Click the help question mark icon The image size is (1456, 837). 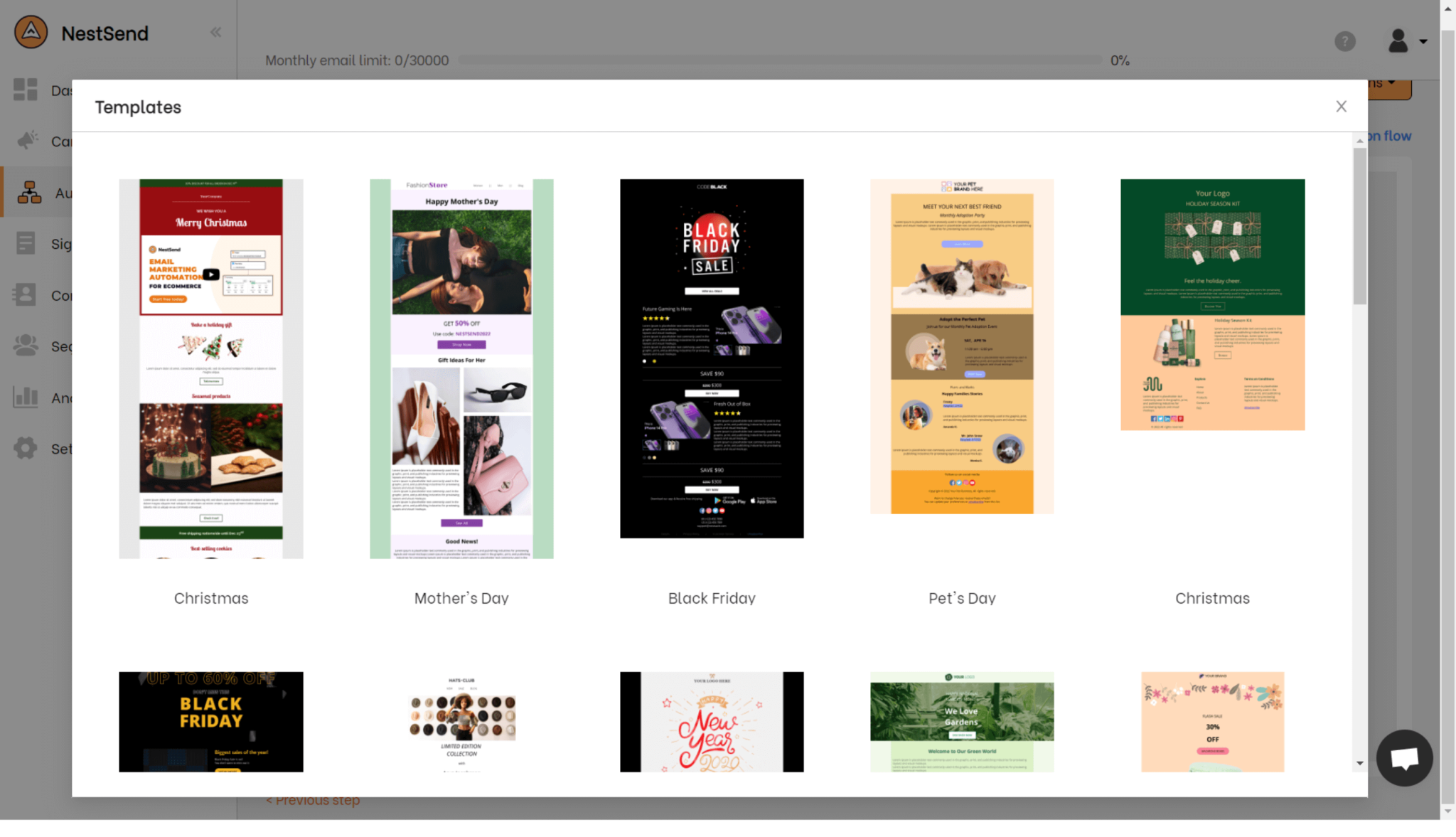point(1344,41)
